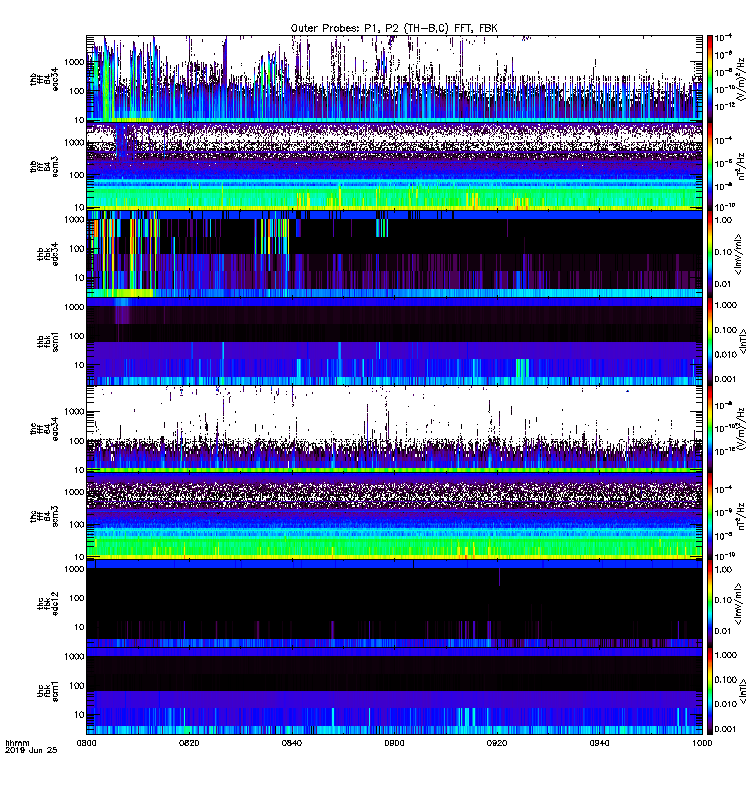Click the 0900 time axis label

[x=394, y=743]
